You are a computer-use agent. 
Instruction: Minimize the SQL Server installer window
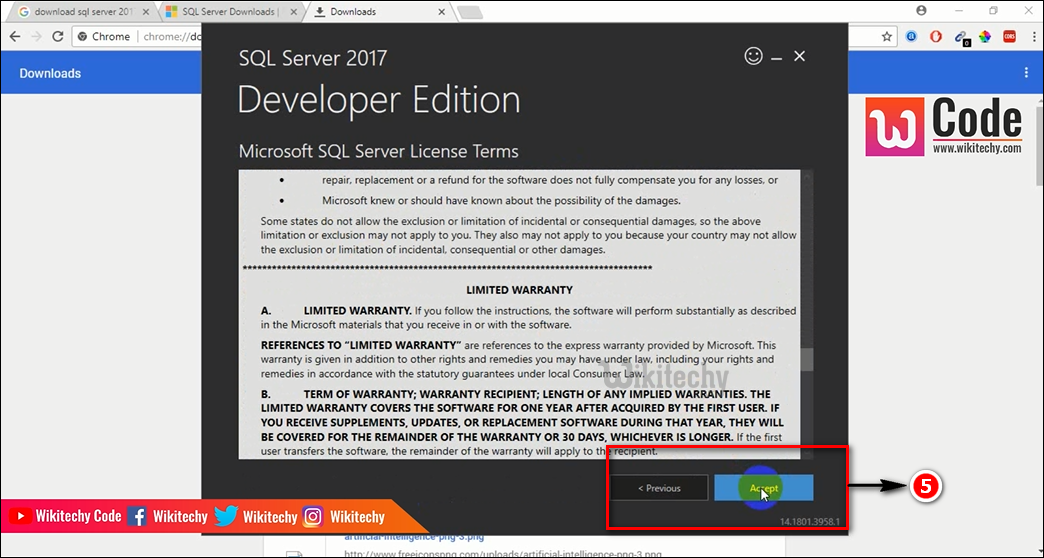coord(777,57)
